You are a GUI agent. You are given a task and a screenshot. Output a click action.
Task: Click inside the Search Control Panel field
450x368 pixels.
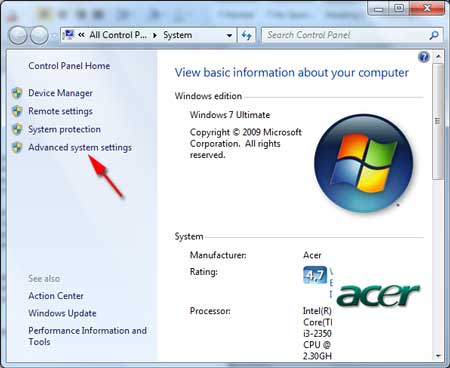[x=347, y=35]
